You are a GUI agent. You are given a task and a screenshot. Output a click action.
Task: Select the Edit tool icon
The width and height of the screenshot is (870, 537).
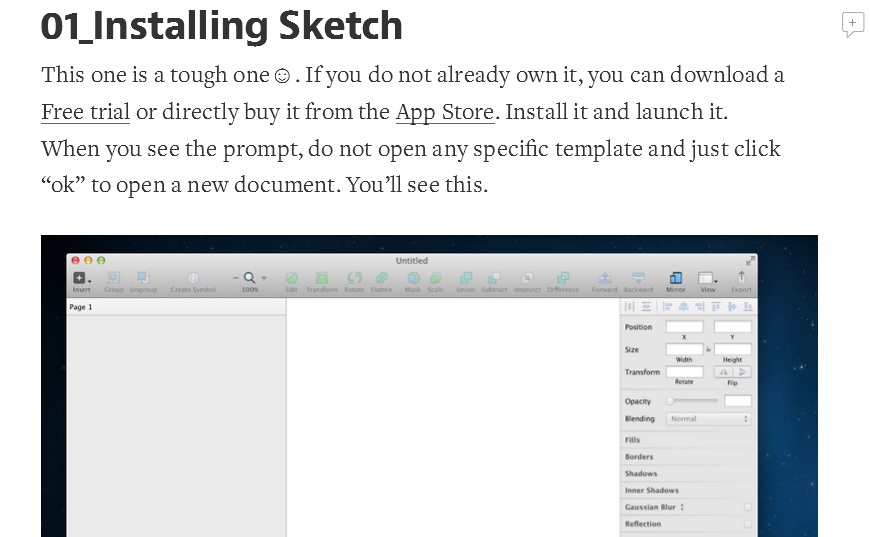click(x=291, y=278)
